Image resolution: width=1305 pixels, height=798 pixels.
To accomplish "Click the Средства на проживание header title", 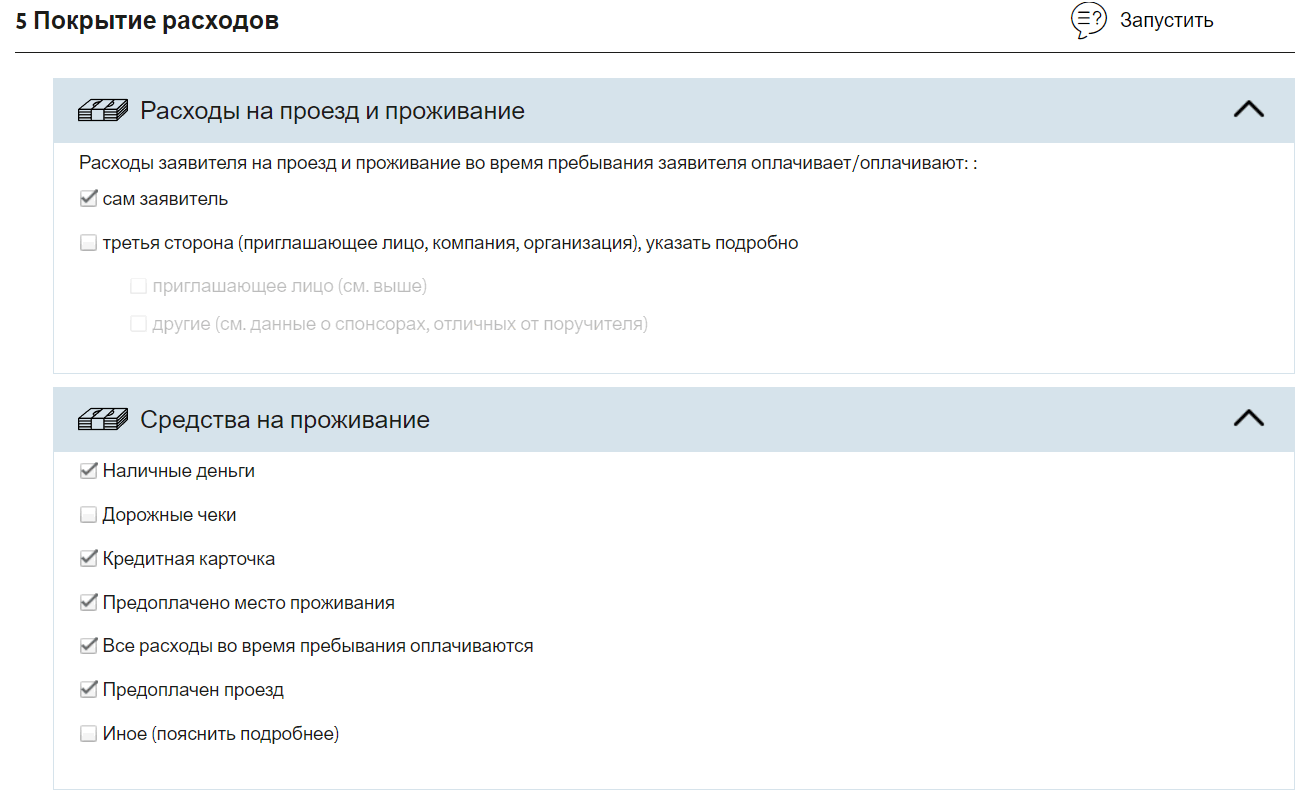I will pos(285,420).
